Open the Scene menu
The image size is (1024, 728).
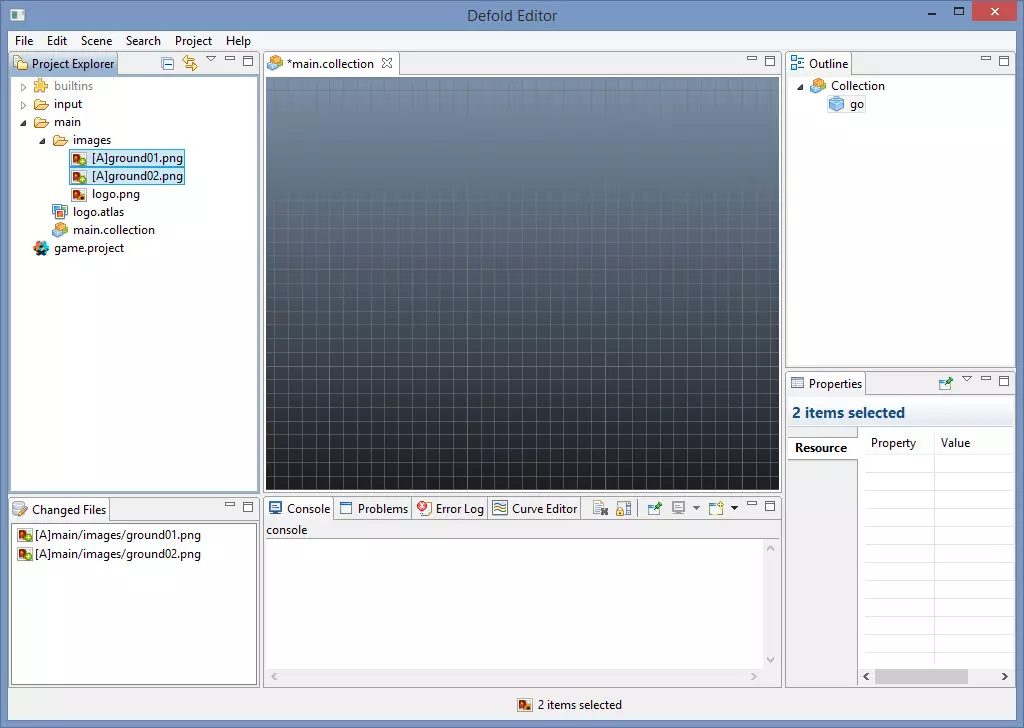pyautogui.click(x=96, y=41)
